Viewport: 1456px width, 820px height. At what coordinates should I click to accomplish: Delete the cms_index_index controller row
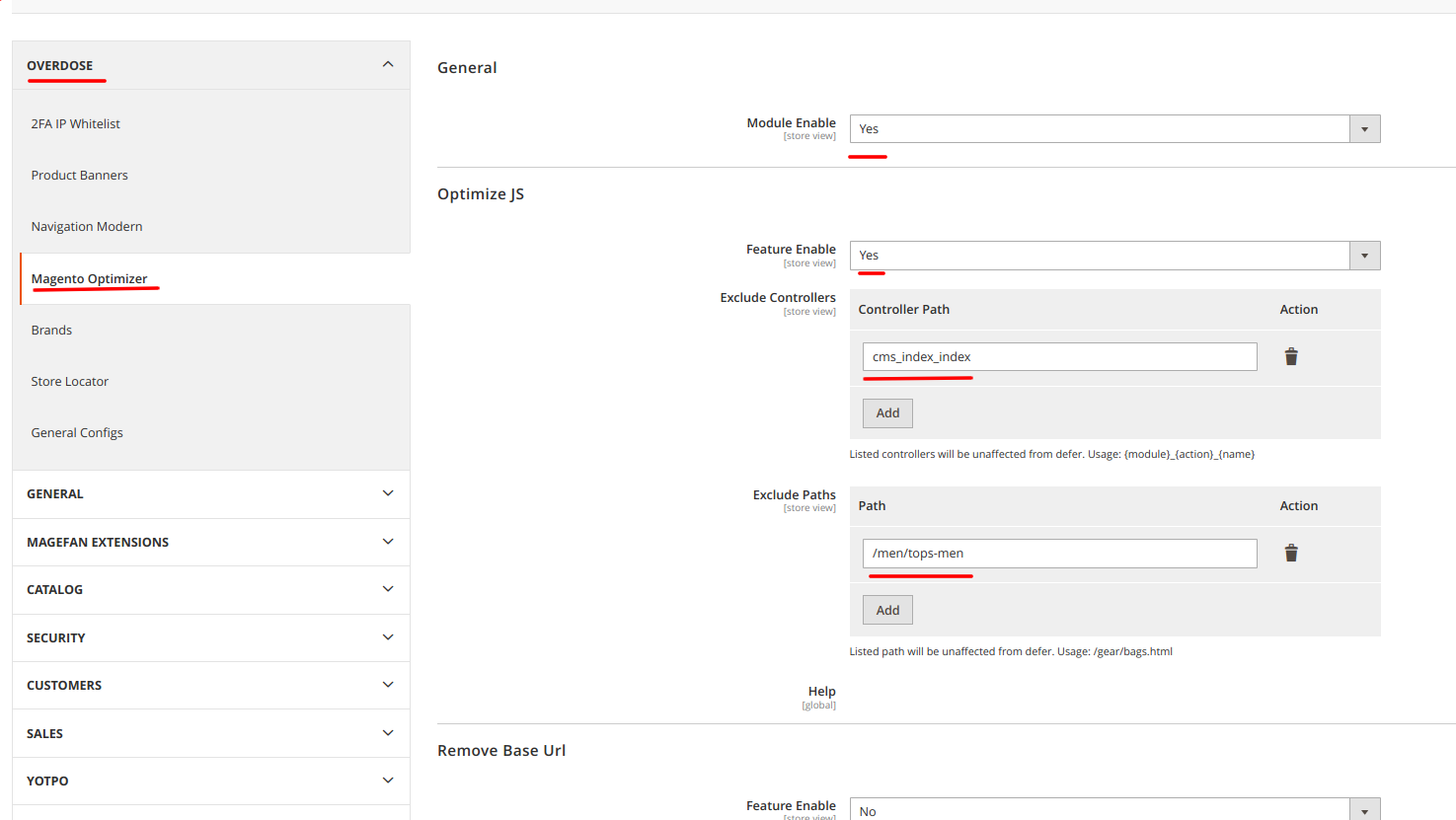pos(1290,356)
